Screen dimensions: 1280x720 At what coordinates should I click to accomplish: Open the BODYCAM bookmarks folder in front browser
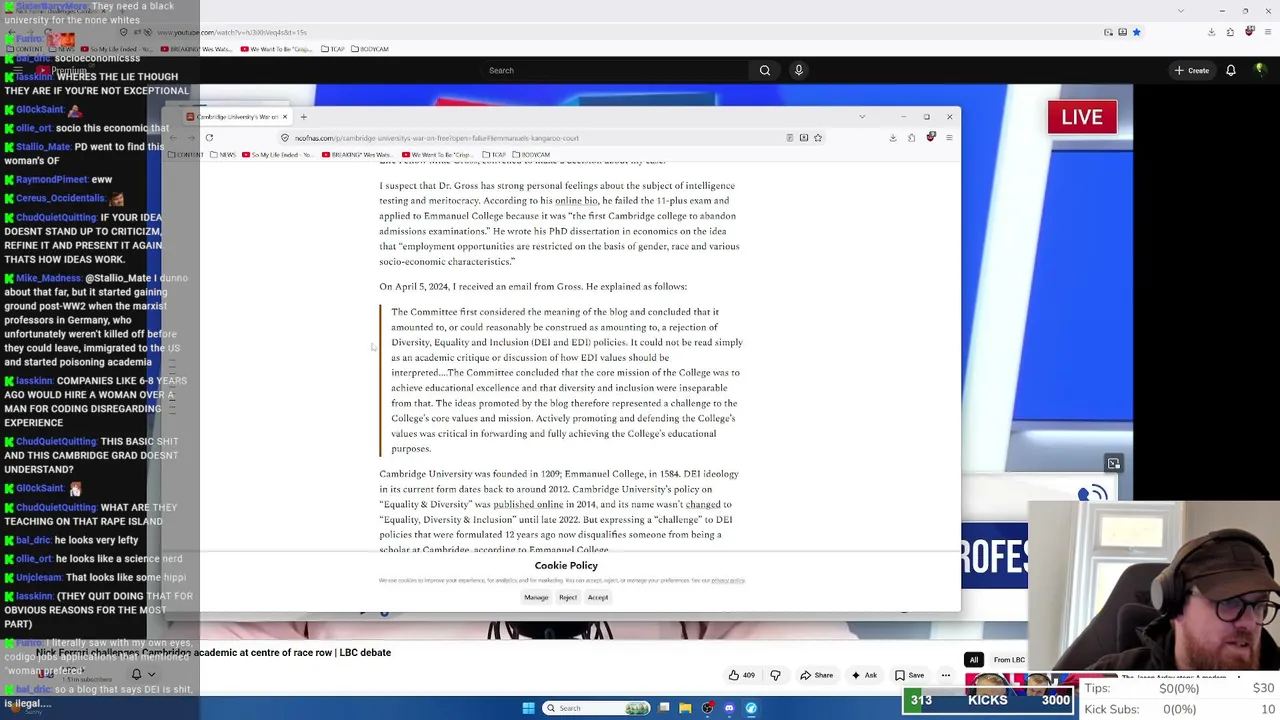tap(531, 155)
